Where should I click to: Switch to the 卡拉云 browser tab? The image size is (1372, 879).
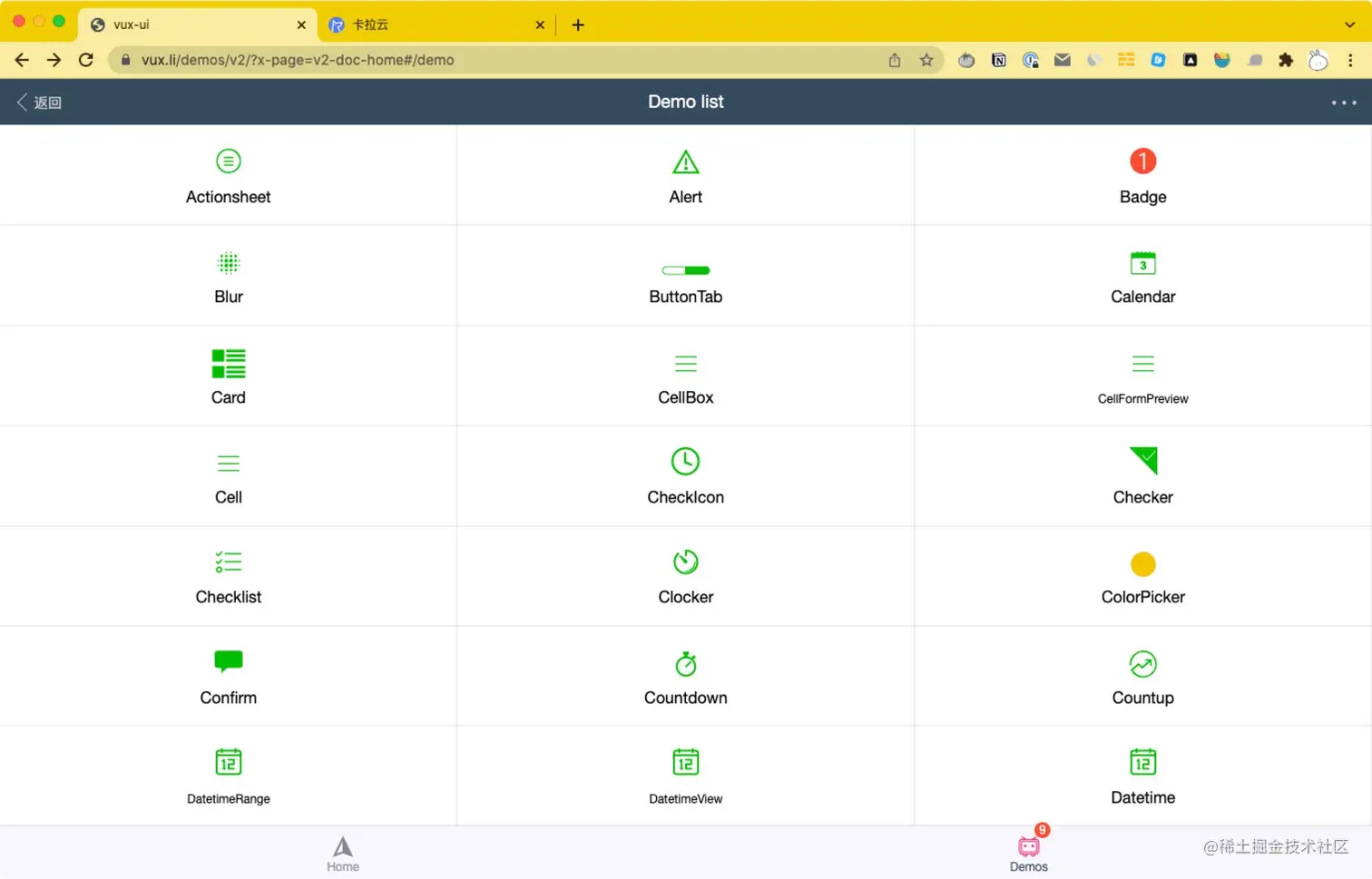pyautogui.click(x=436, y=24)
